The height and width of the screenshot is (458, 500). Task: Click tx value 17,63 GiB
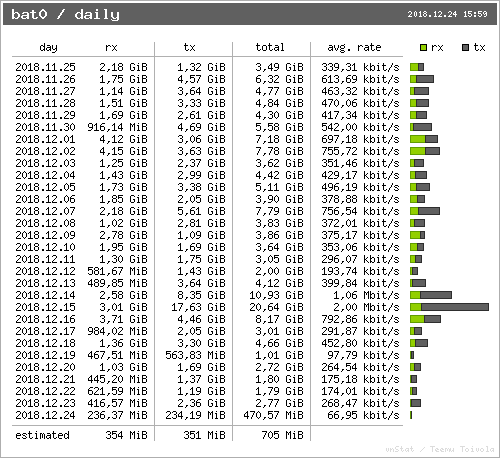click(198, 307)
